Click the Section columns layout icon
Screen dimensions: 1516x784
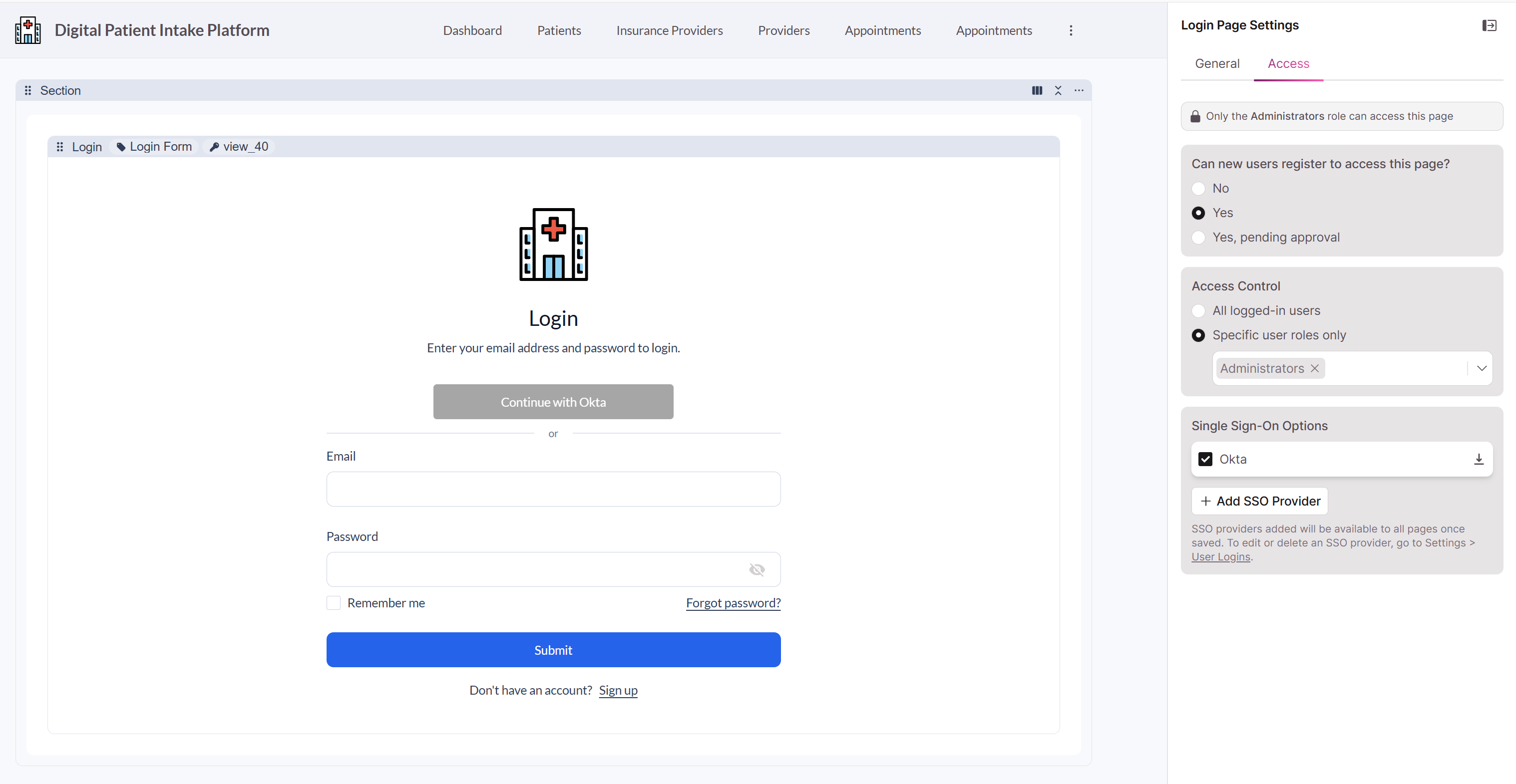click(x=1037, y=90)
